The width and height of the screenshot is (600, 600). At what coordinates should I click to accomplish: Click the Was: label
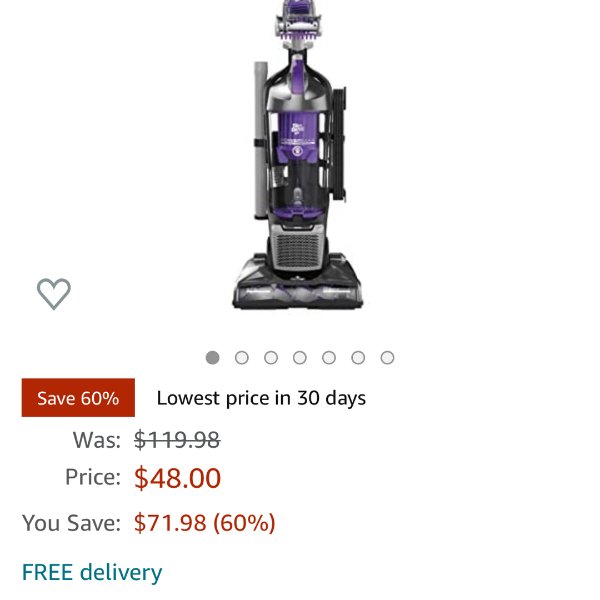click(x=97, y=440)
